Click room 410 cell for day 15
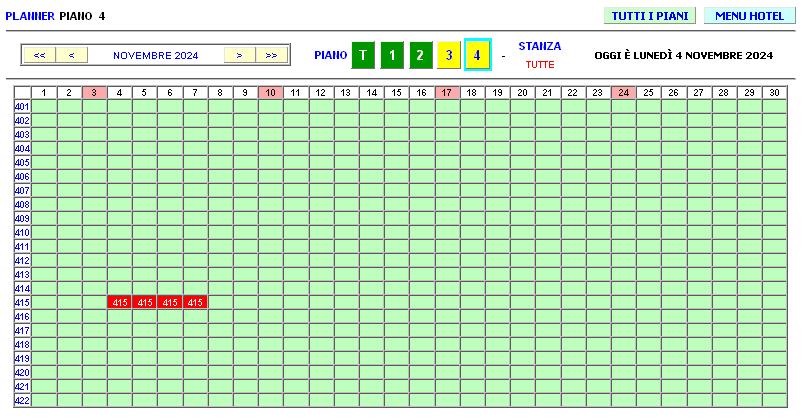 point(396,232)
